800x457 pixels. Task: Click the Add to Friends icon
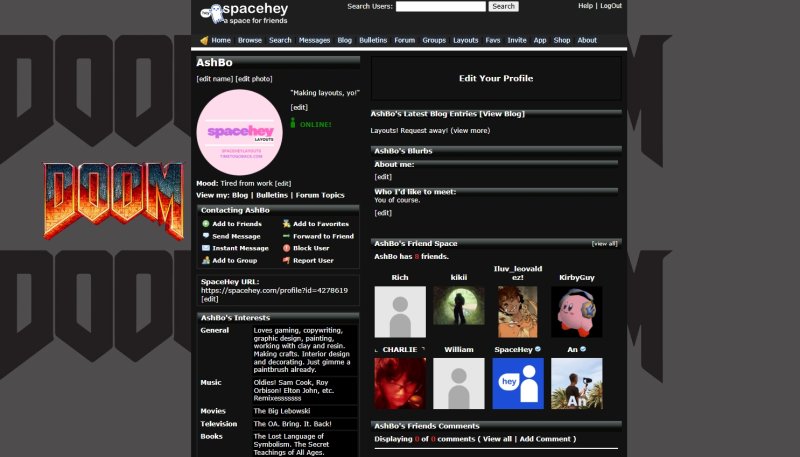206,224
